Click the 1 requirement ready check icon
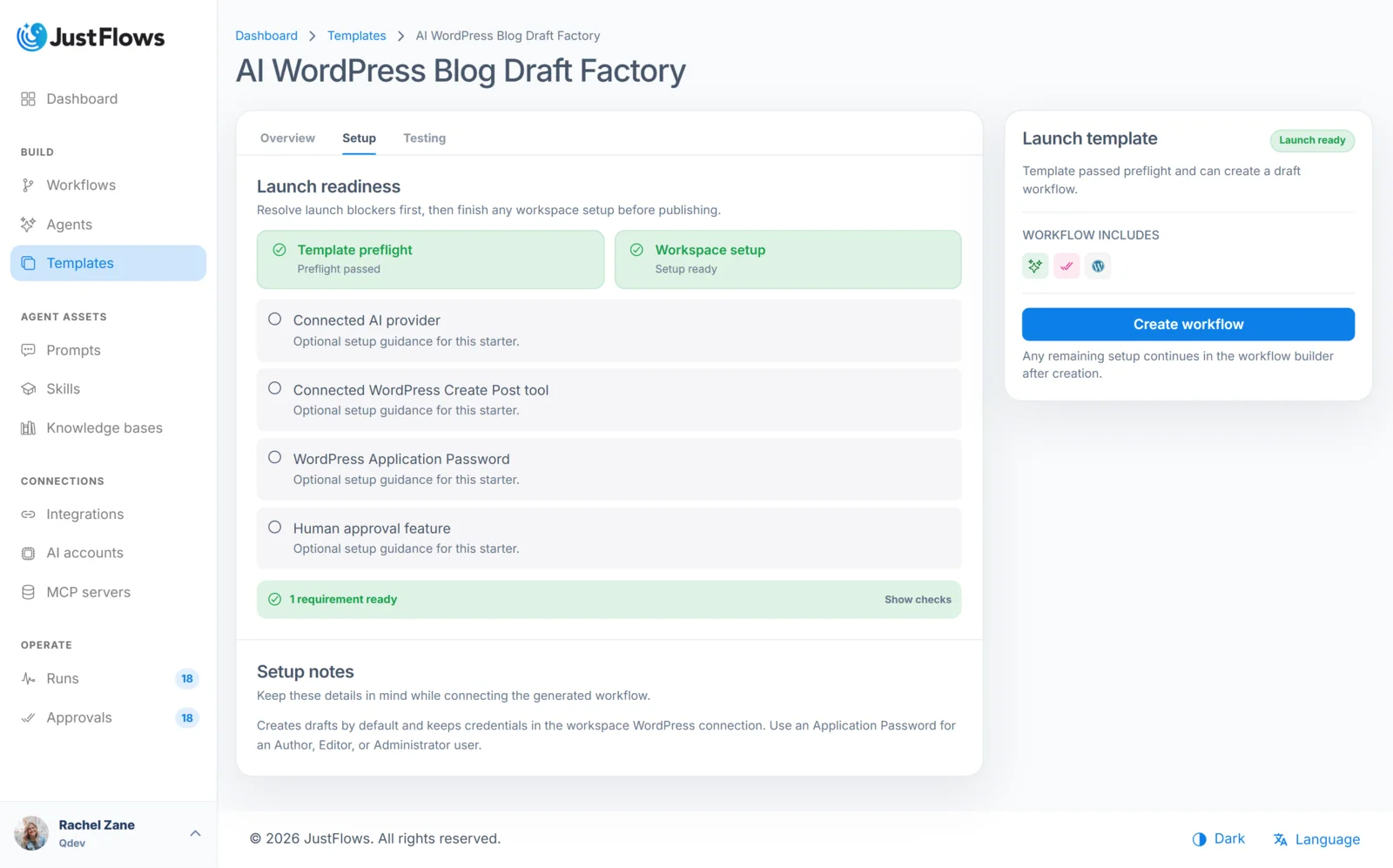This screenshot has height=868, width=1393. click(275, 599)
